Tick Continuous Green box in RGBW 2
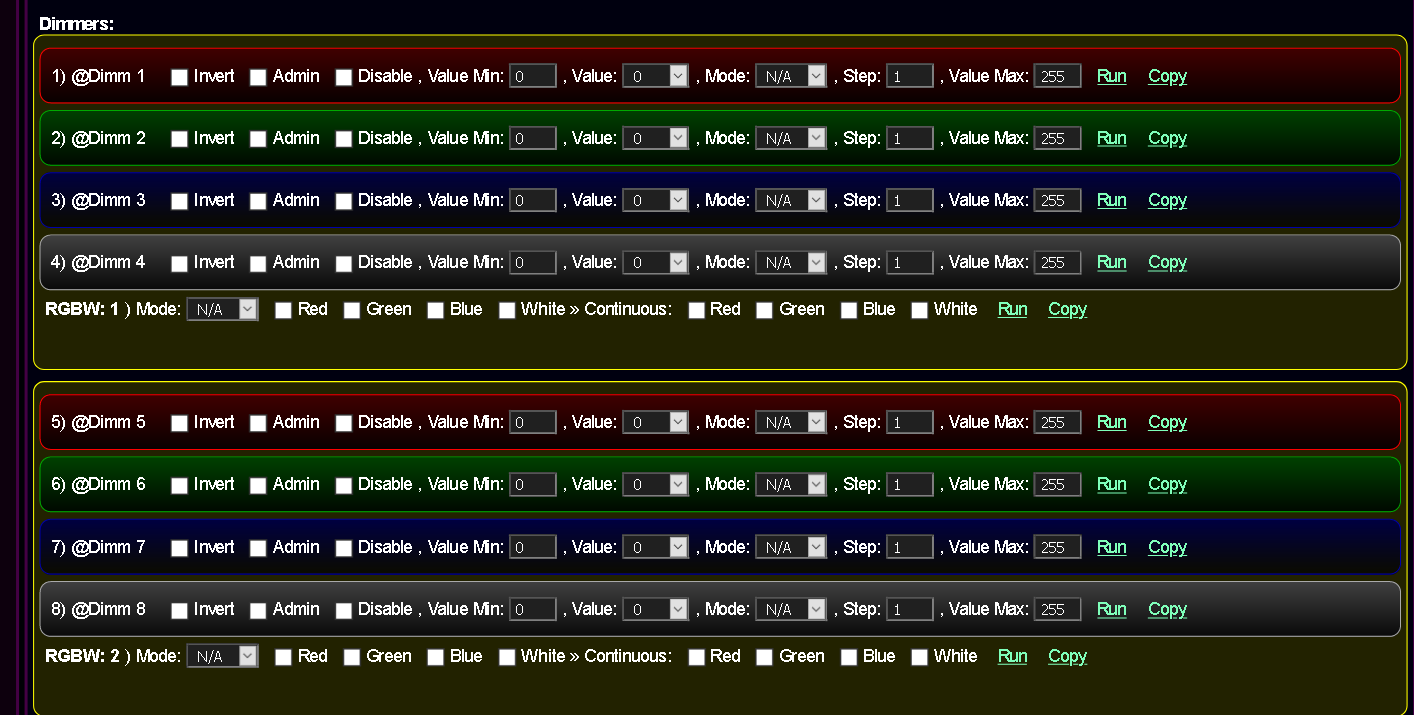 click(764, 657)
